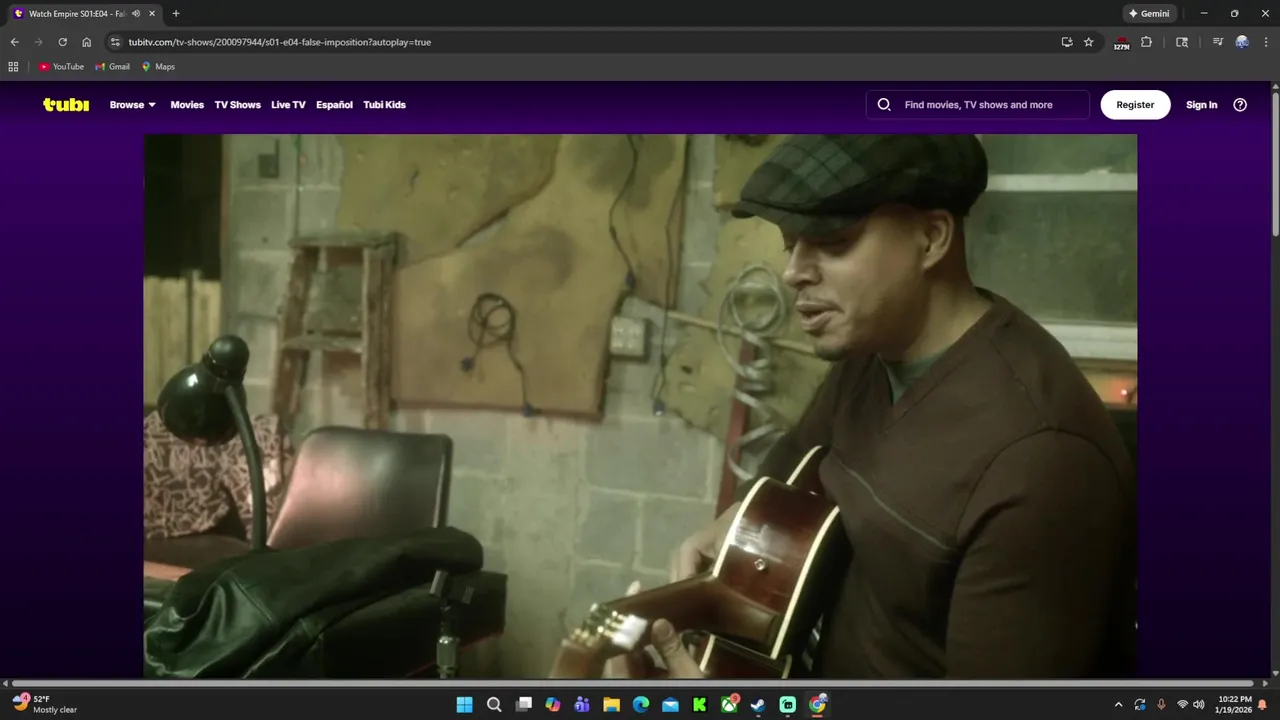Open the sync icon in system tray
The width and height of the screenshot is (1280, 720).
tap(1140, 705)
